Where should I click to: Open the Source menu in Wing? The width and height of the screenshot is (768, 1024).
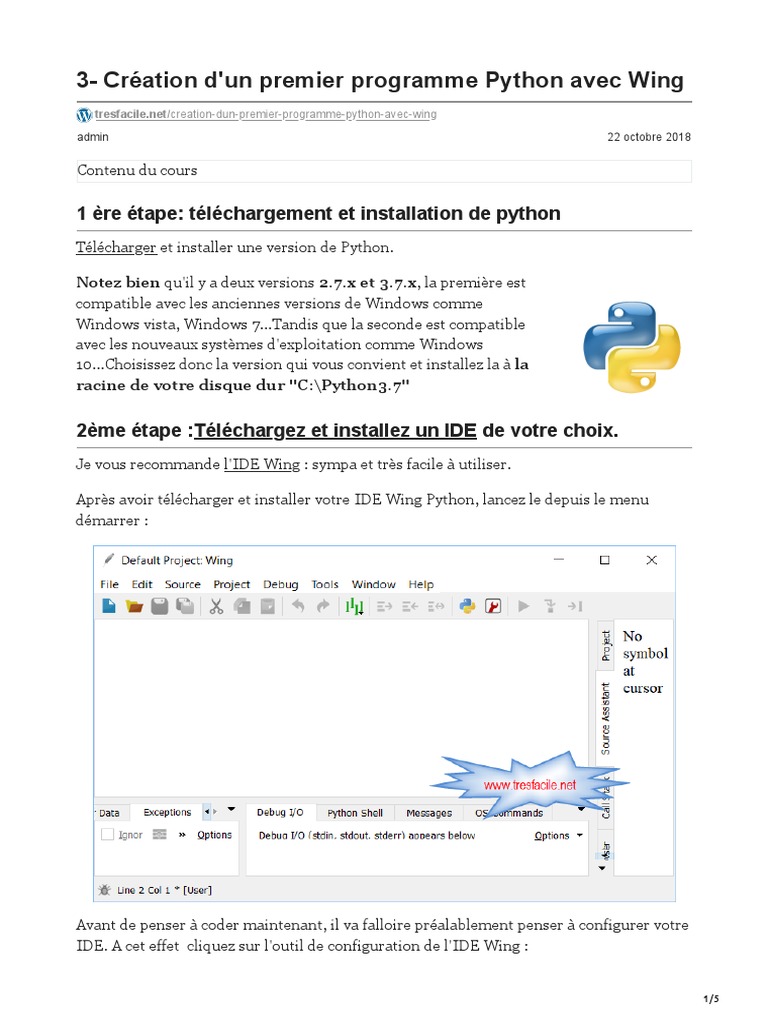182,584
